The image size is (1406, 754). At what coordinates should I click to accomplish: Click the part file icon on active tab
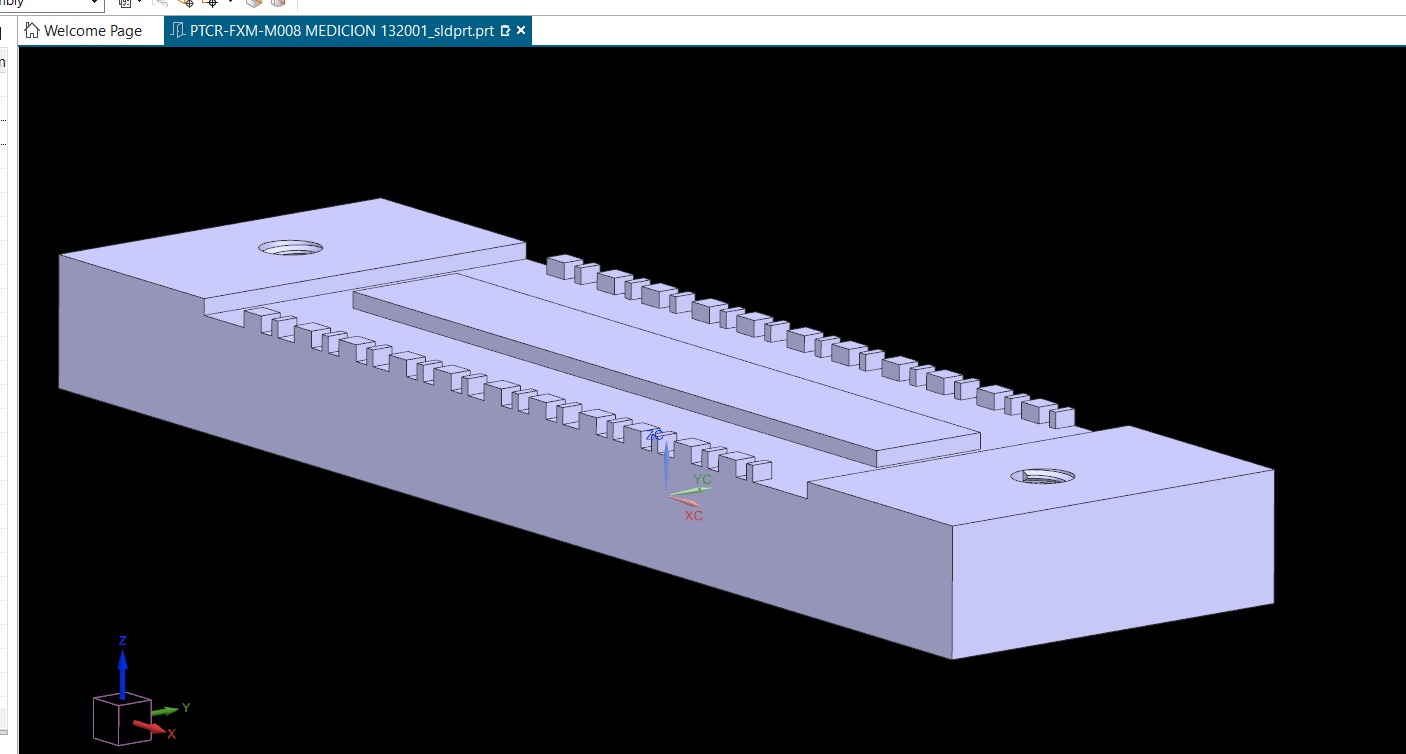pyautogui.click(x=178, y=30)
